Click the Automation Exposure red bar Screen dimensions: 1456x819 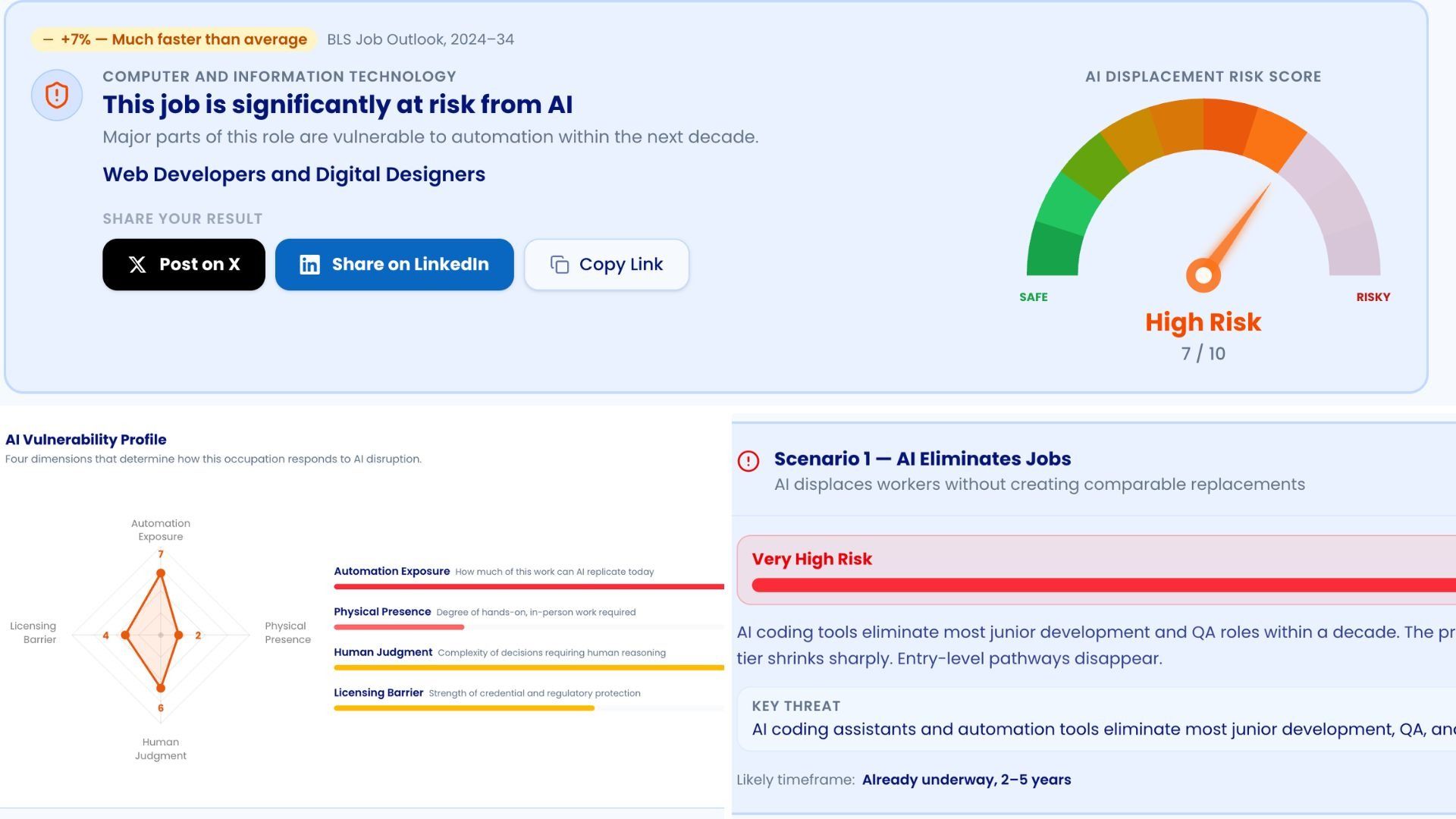tap(529, 586)
